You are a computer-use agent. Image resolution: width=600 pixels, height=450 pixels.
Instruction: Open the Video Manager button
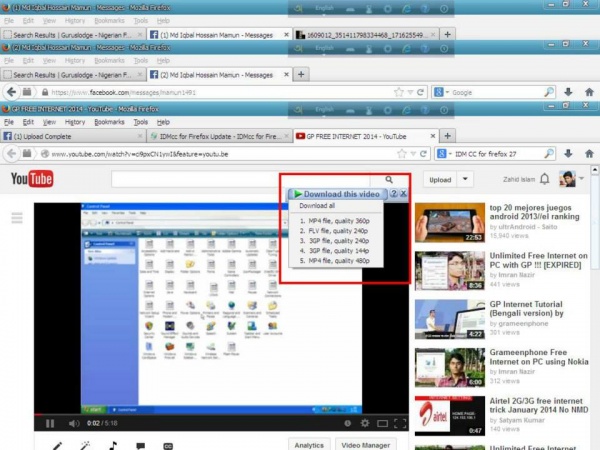click(x=366, y=445)
